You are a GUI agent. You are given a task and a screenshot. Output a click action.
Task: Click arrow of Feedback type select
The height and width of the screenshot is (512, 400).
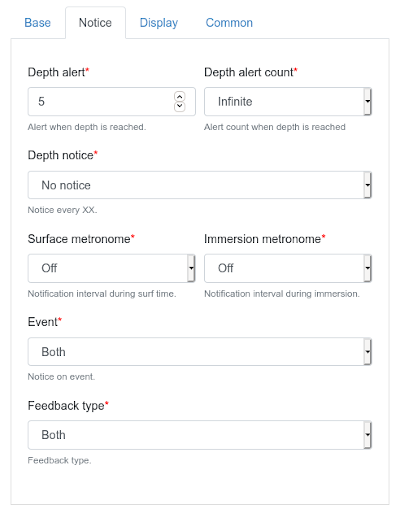pos(367,435)
